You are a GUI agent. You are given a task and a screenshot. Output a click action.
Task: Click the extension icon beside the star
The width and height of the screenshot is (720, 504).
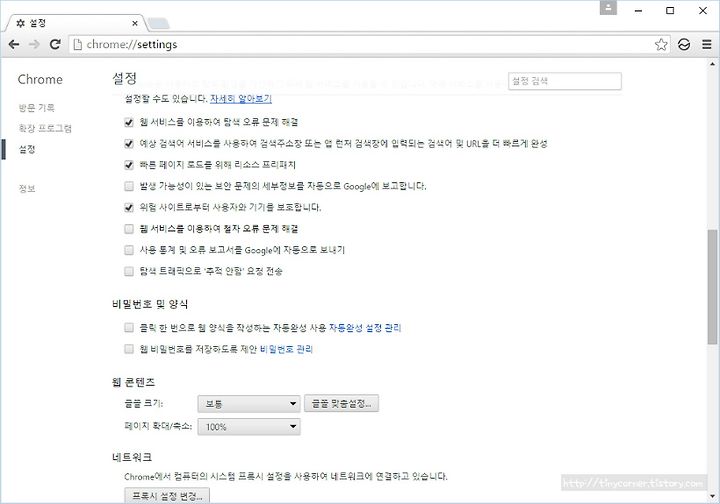tap(684, 45)
